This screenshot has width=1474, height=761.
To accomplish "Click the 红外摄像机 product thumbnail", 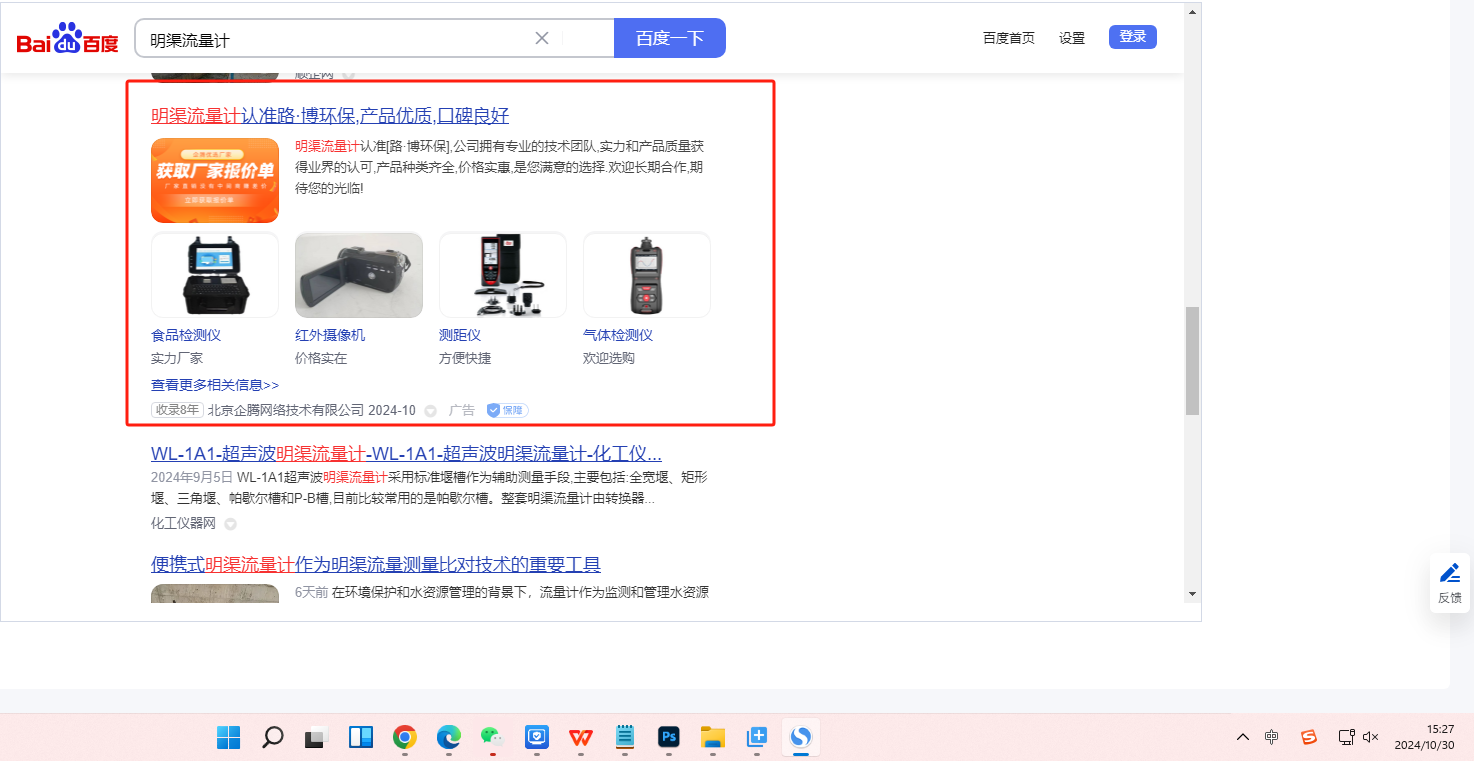I will coord(359,275).
